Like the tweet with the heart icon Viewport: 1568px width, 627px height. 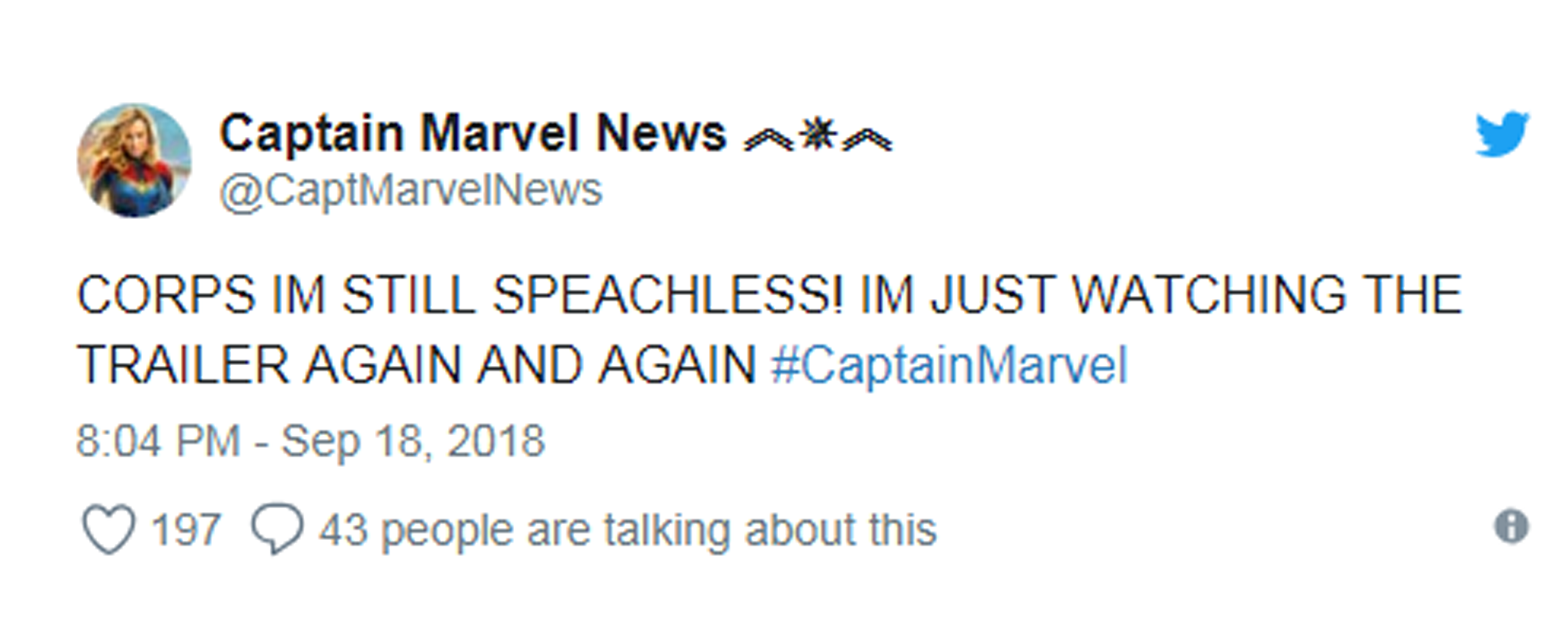pos(108,528)
